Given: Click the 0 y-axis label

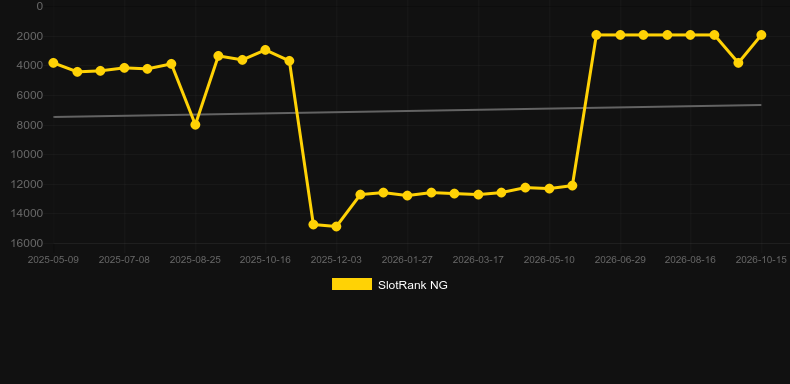Looking at the screenshot, I should [40, 7].
